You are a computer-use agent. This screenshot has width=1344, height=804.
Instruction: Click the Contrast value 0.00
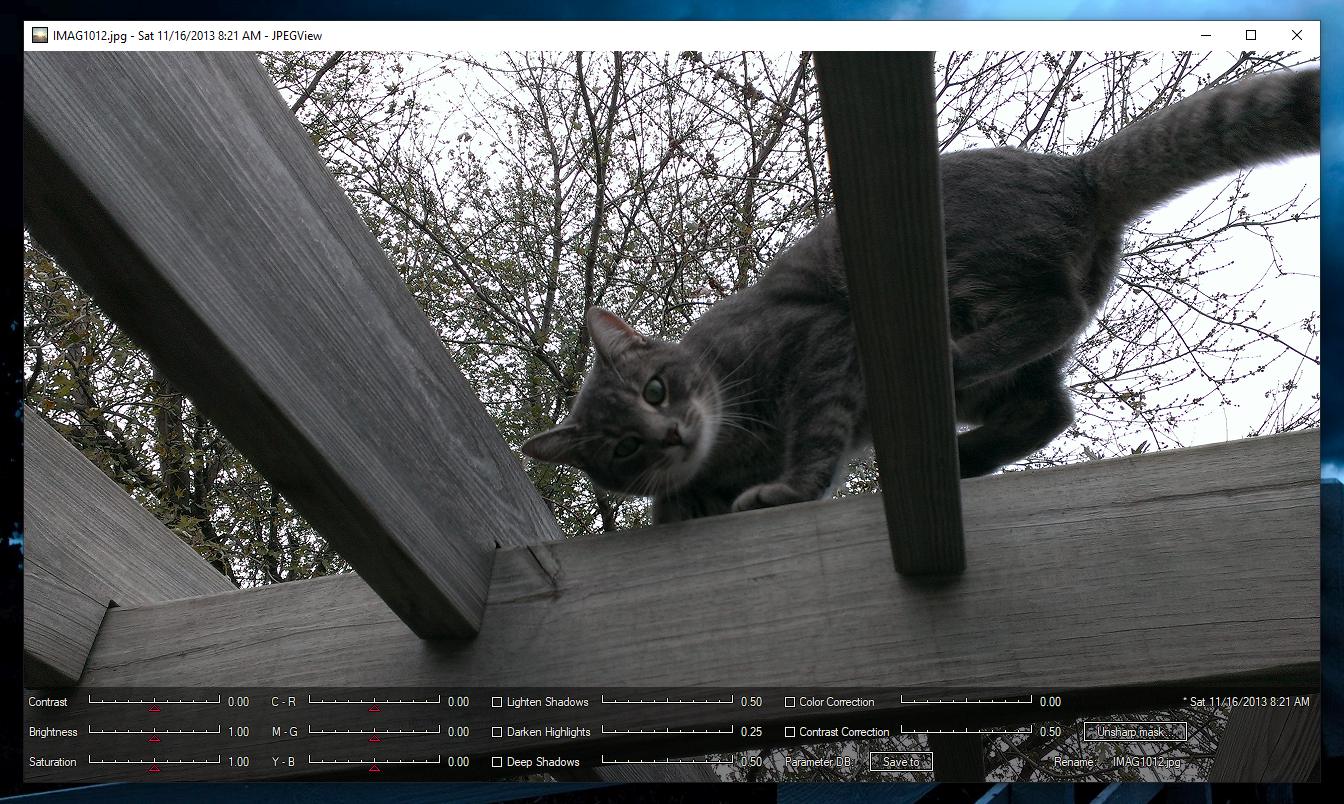pos(238,702)
